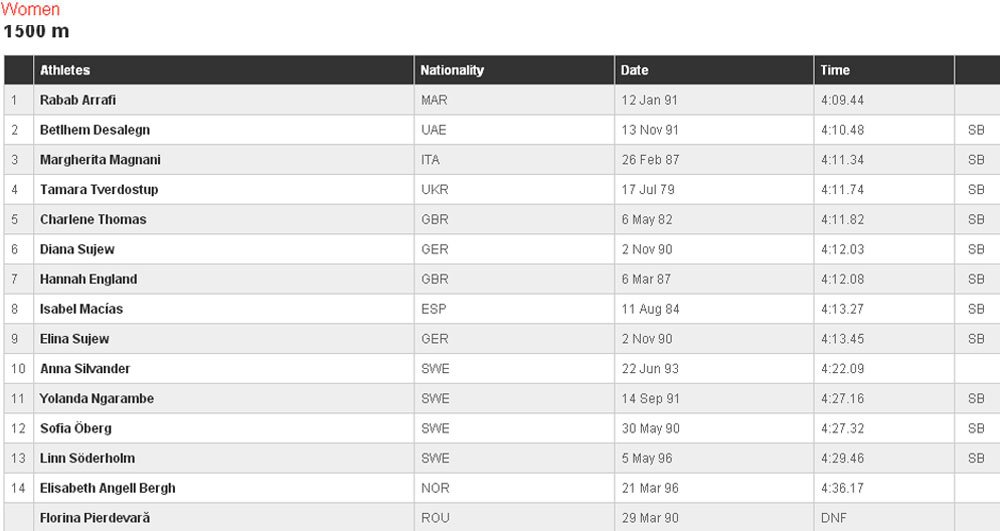Open Tamara Tverdostup's entry
Viewport: 1000px width, 531px height.
99,189
